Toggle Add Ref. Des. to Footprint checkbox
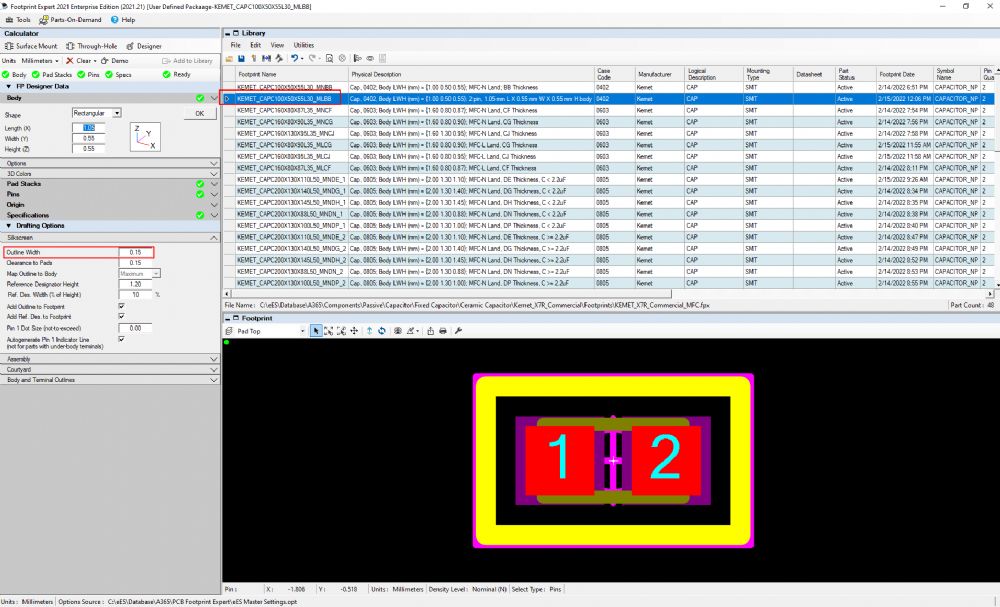 point(121,316)
